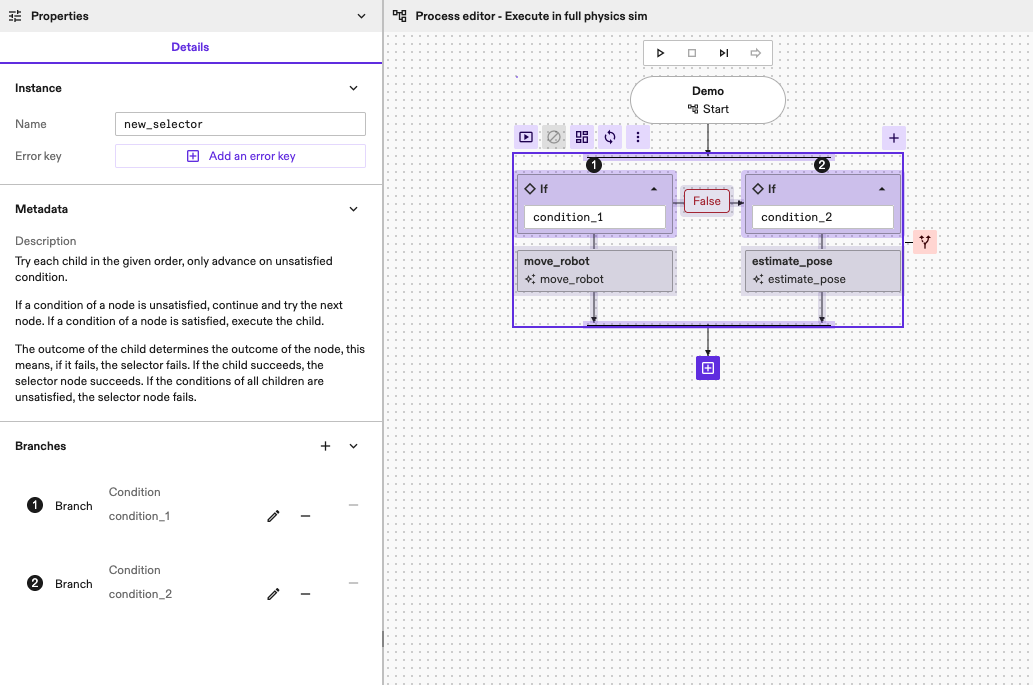
Task: Collapse the second If condition block
Action: click(882, 188)
